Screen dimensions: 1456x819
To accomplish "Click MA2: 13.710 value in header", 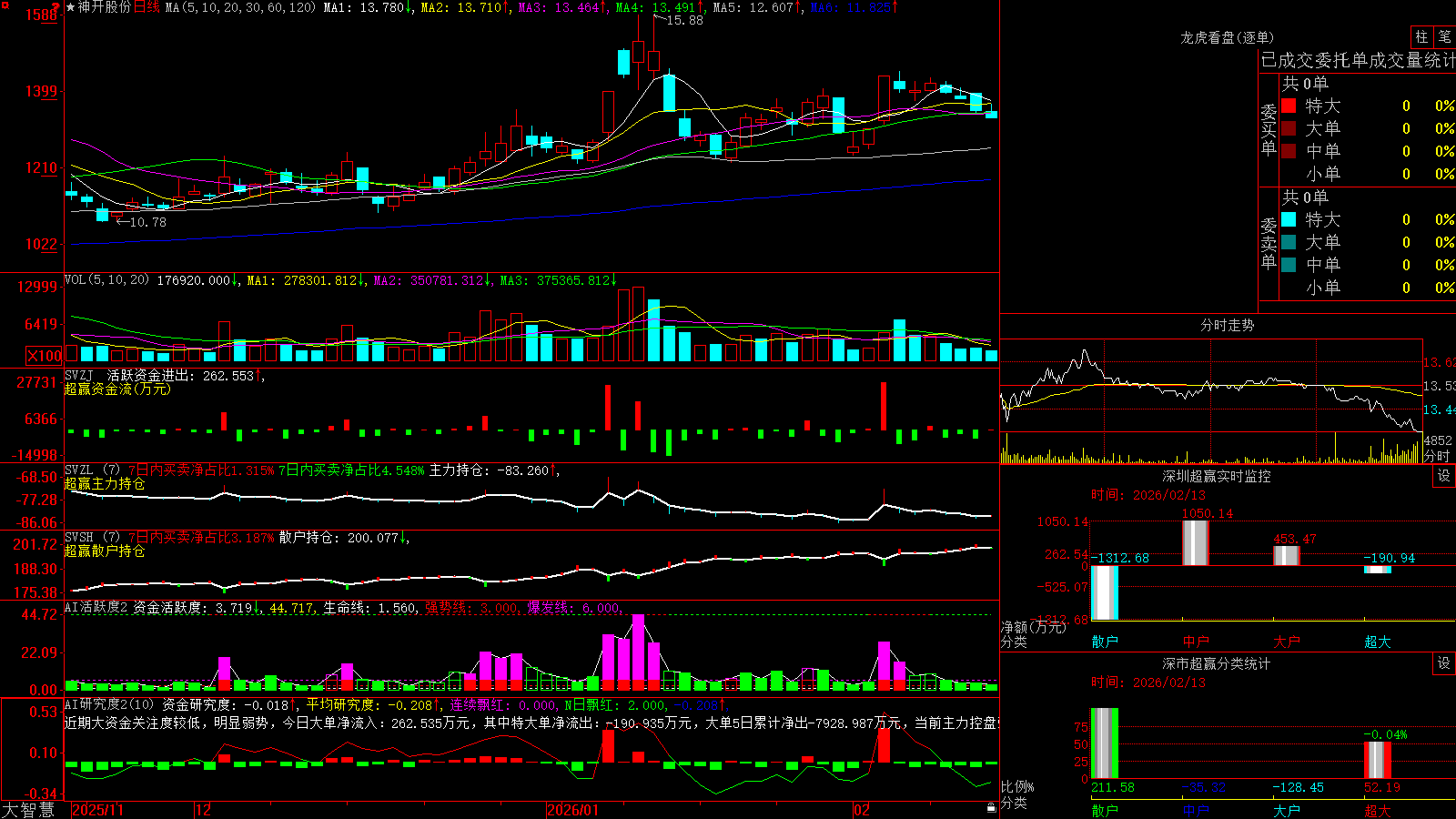I will coord(466,7).
